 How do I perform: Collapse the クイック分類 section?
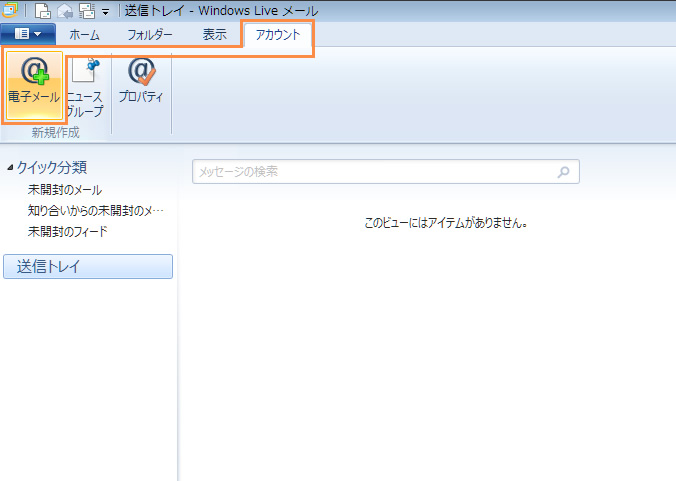tap(10, 168)
